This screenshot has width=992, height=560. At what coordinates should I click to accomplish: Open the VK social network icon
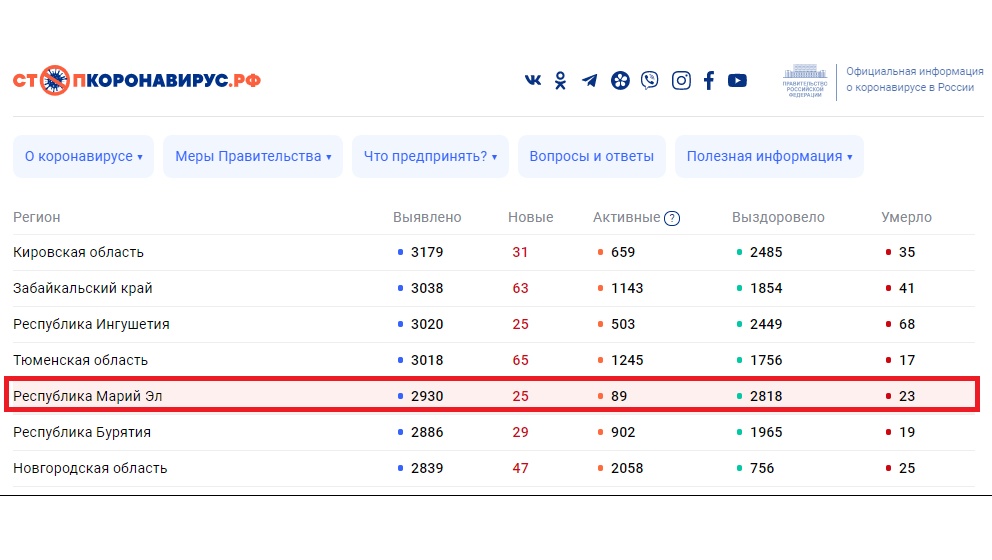532,81
